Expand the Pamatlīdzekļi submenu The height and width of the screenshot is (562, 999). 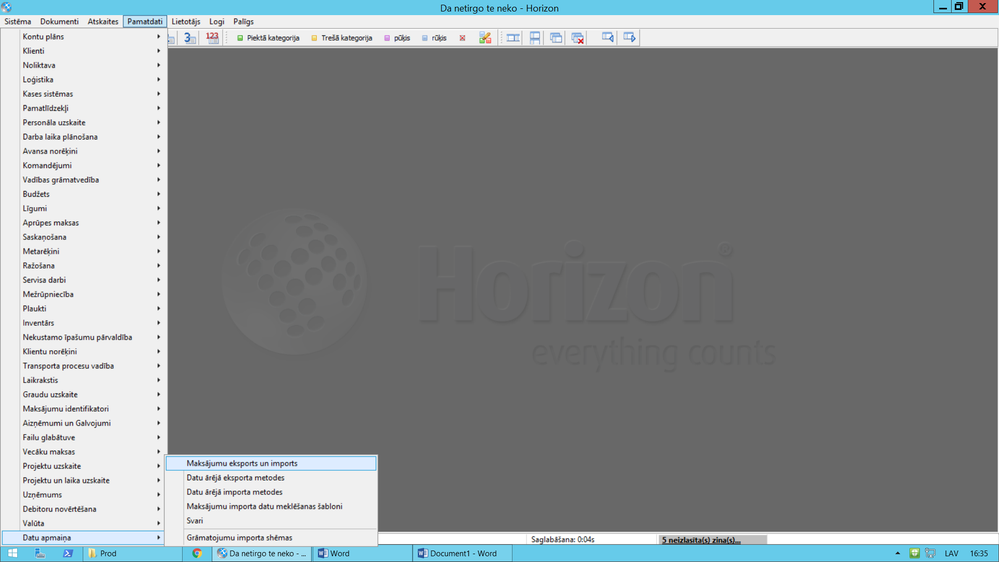pos(83,108)
